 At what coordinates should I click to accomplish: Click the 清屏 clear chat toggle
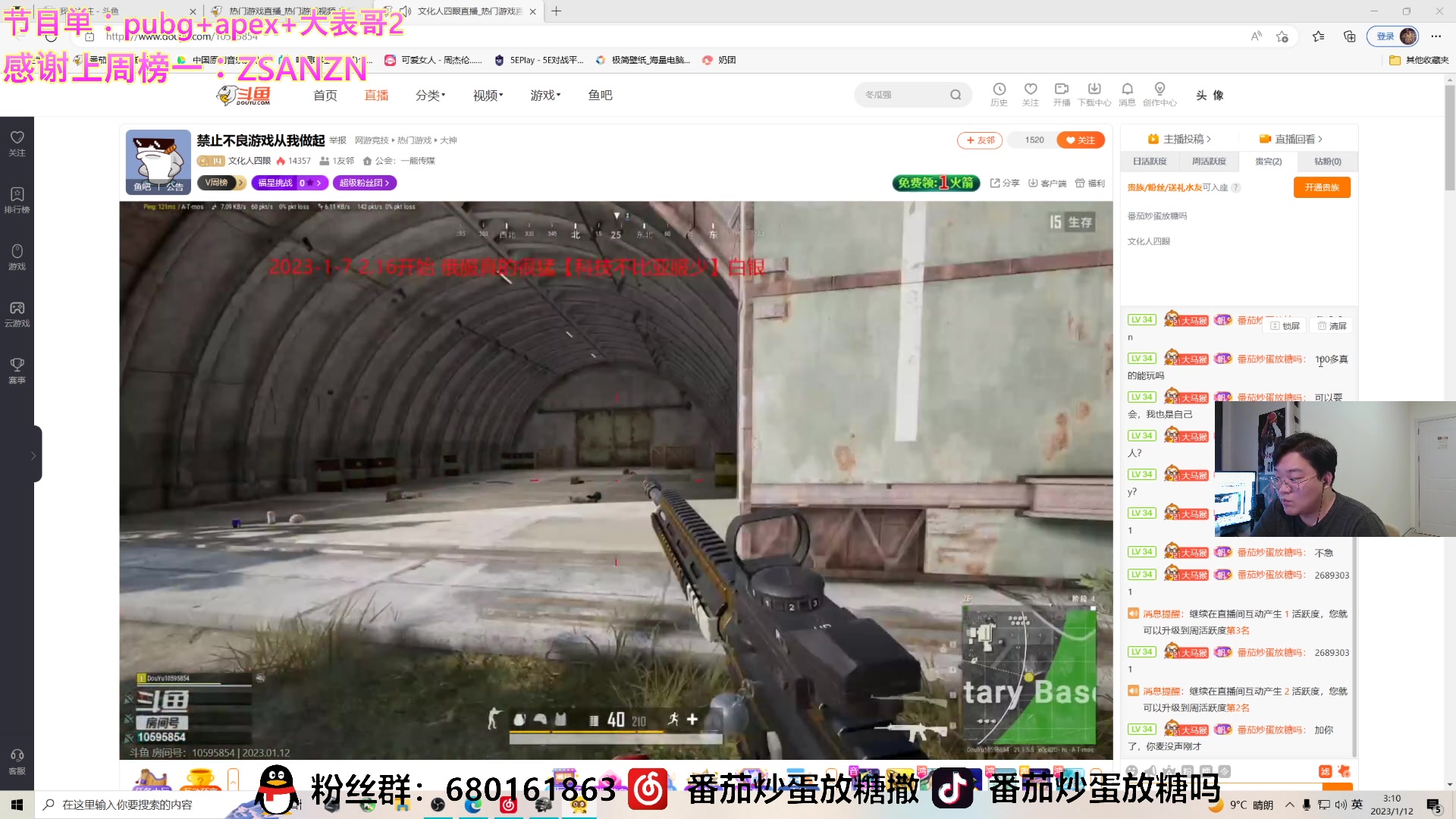coord(1332,326)
